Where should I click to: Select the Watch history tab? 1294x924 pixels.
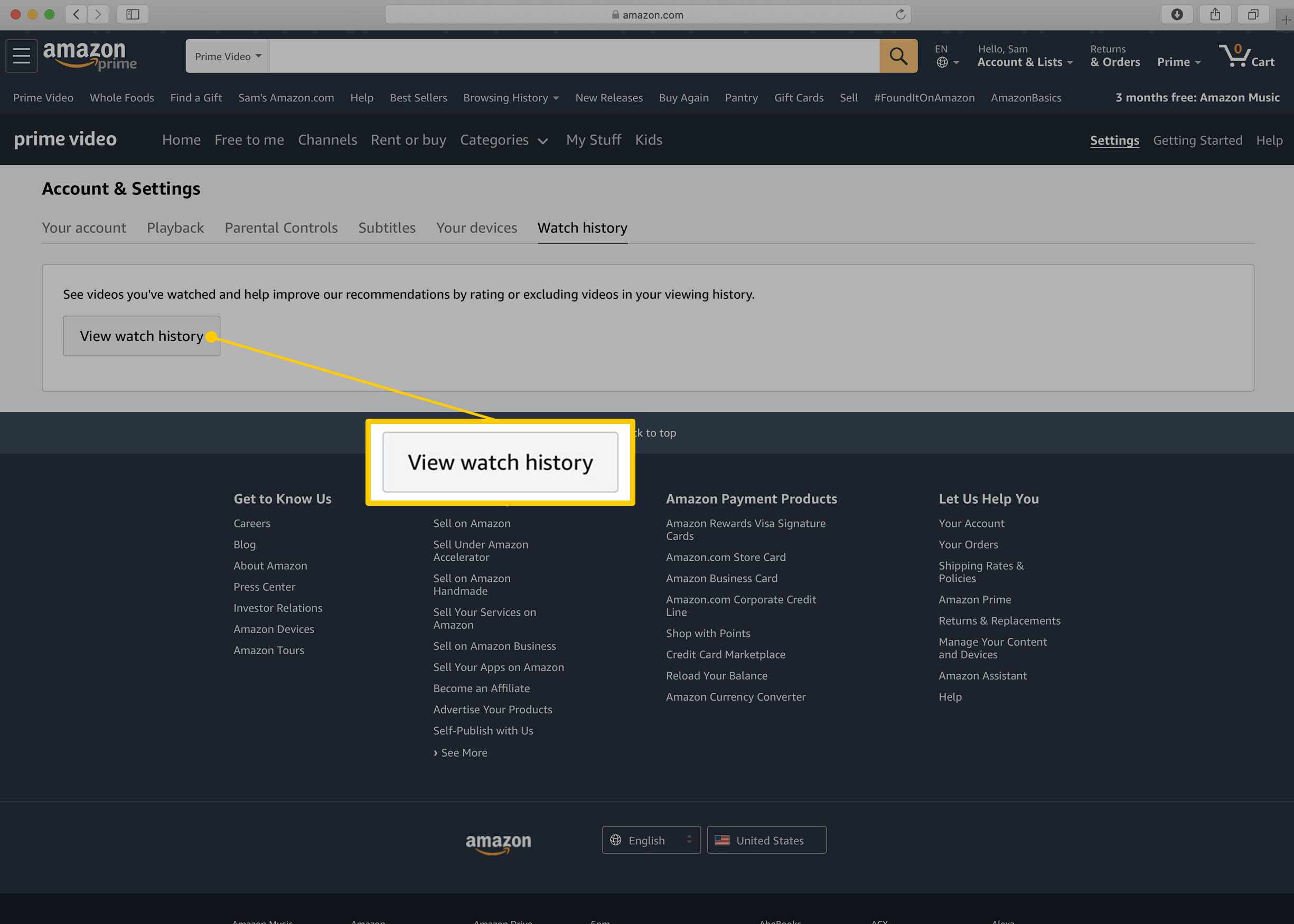pos(583,228)
